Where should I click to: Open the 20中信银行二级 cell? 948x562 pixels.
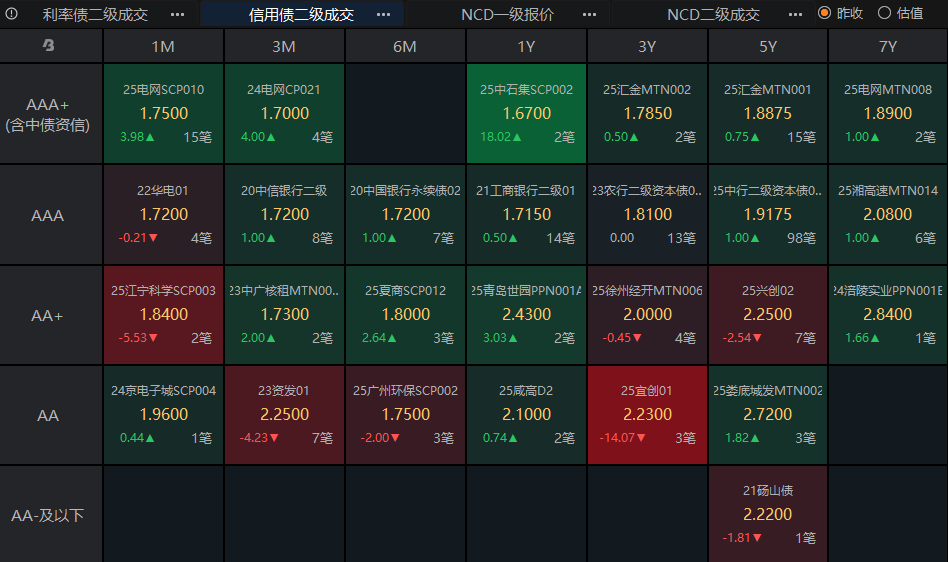click(x=284, y=215)
